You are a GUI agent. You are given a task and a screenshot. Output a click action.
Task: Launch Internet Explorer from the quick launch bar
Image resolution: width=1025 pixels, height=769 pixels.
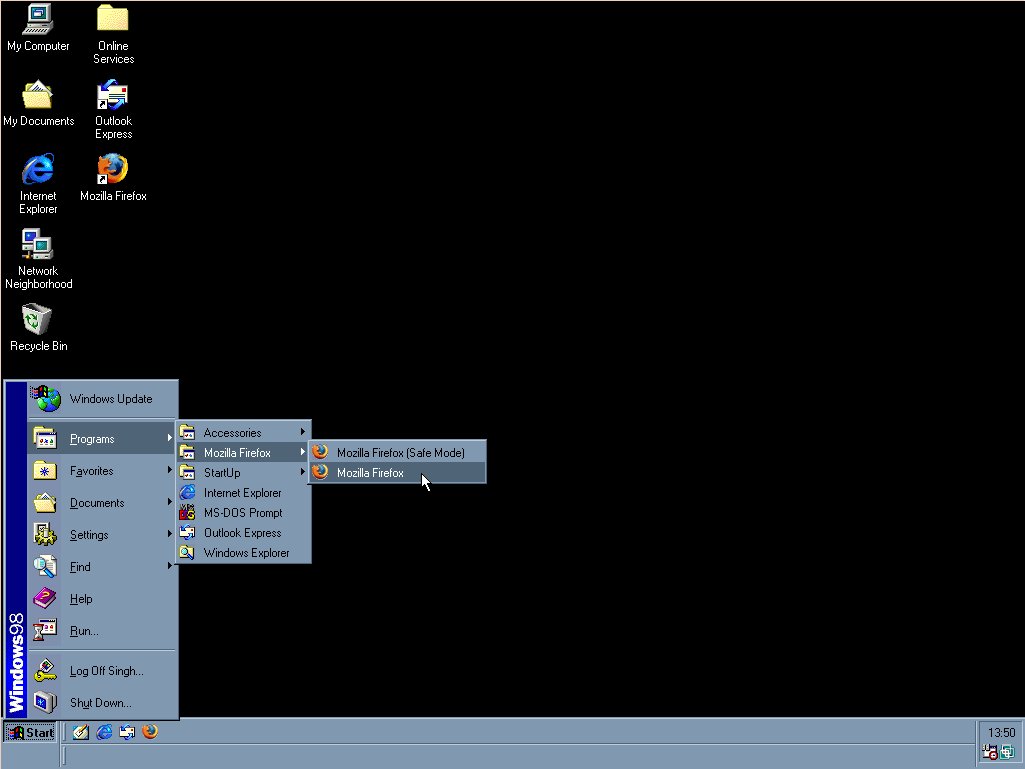tap(104, 732)
